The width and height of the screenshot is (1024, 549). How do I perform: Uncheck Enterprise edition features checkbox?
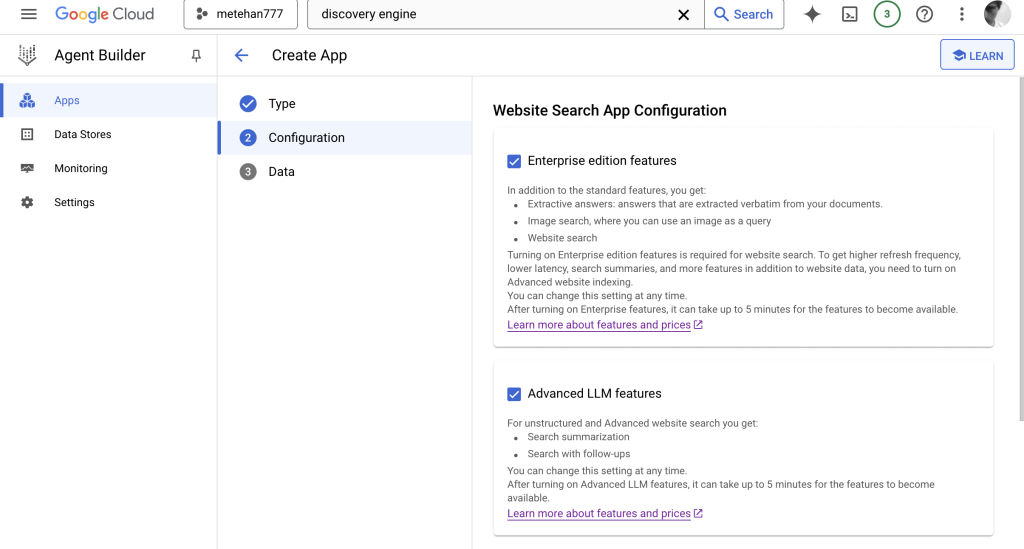[514, 161]
